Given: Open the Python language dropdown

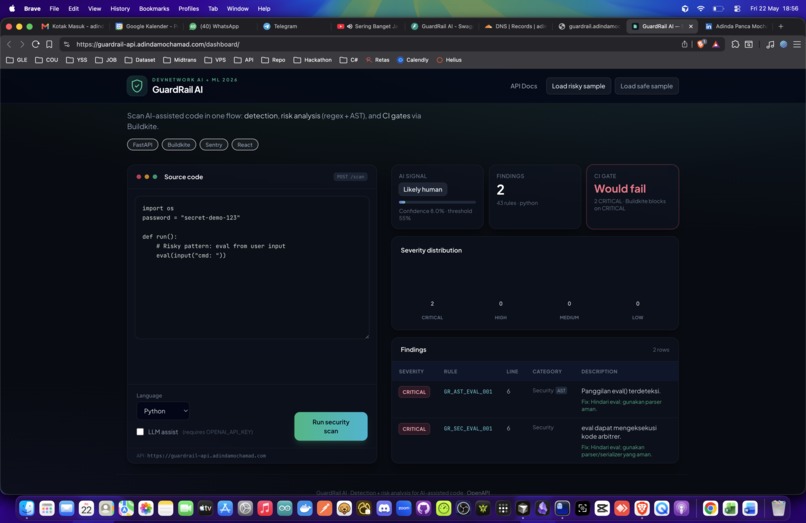Looking at the screenshot, I should pos(163,411).
